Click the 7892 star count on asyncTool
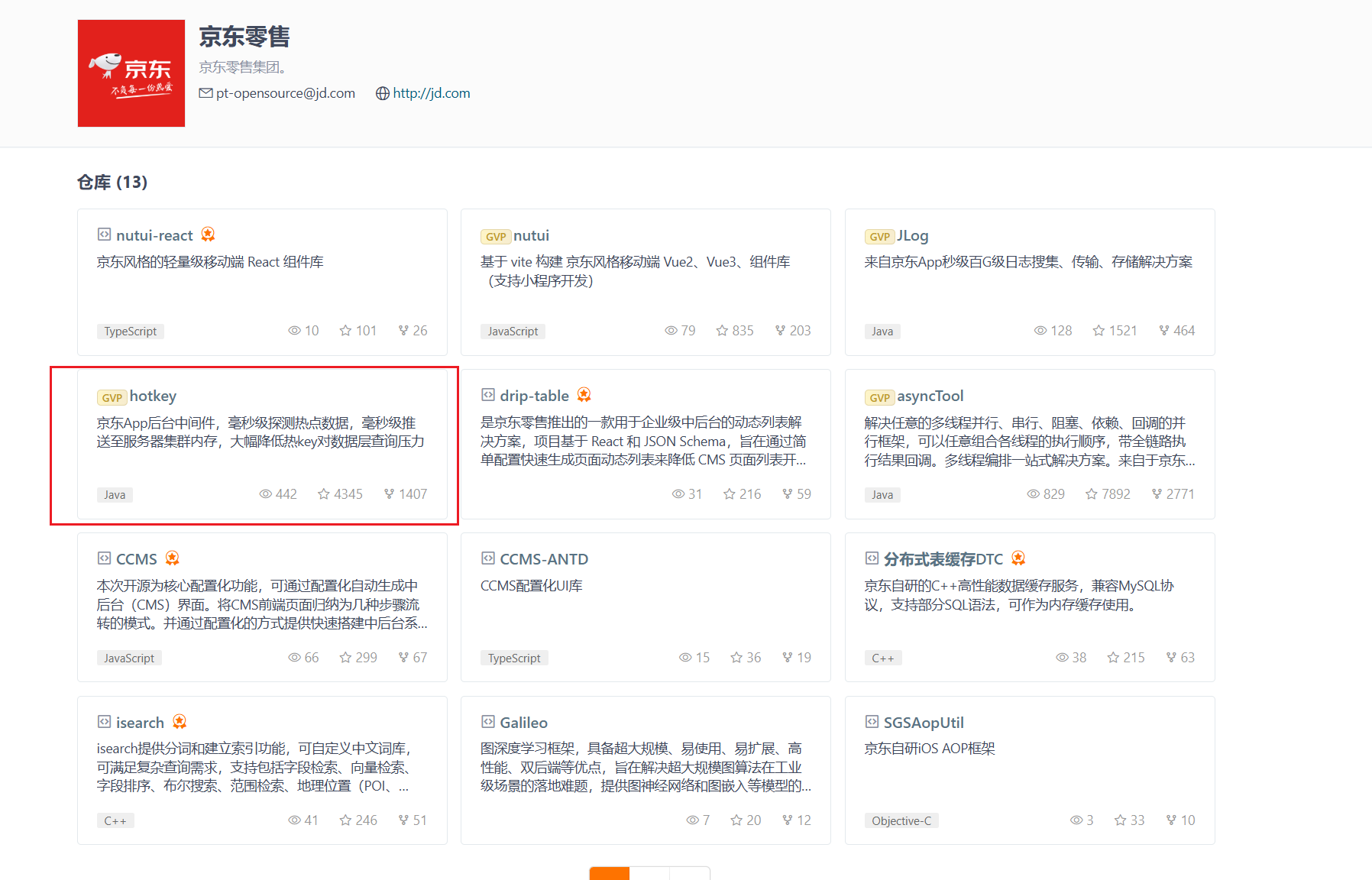Viewport: 1372px width, 880px height. 1116,494
